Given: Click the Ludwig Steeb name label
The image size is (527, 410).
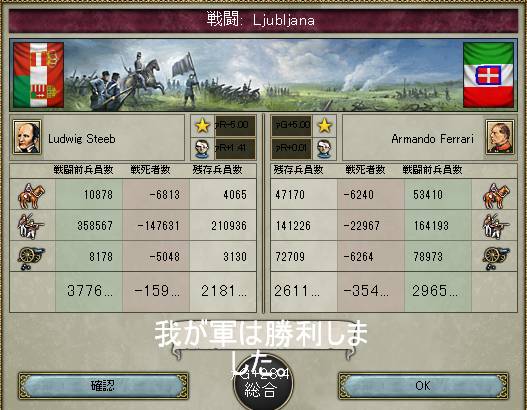Looking at the screenshot, I should [82, 139].
